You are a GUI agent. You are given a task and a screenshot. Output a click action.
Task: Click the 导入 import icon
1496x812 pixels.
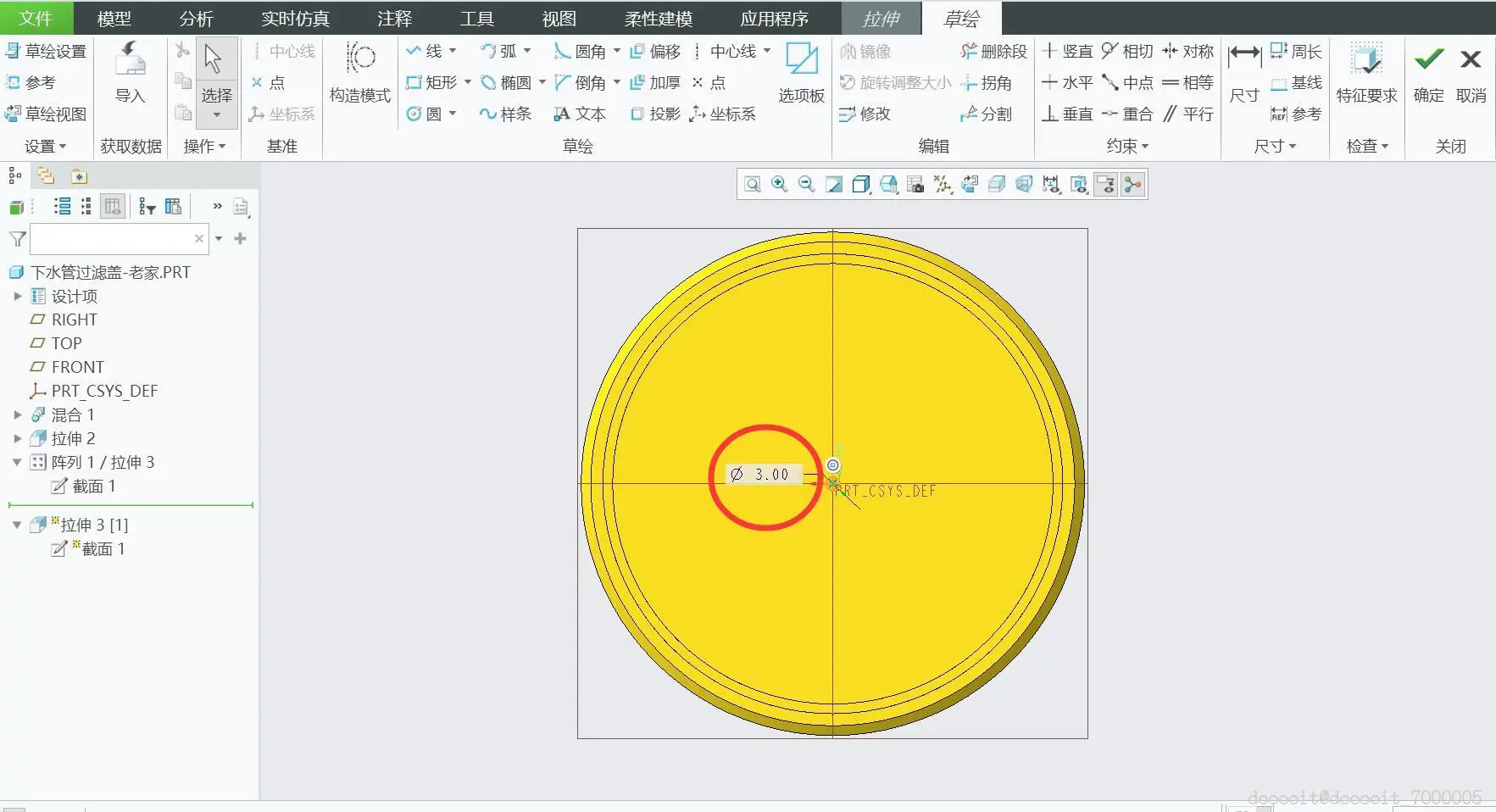[130, 59]
